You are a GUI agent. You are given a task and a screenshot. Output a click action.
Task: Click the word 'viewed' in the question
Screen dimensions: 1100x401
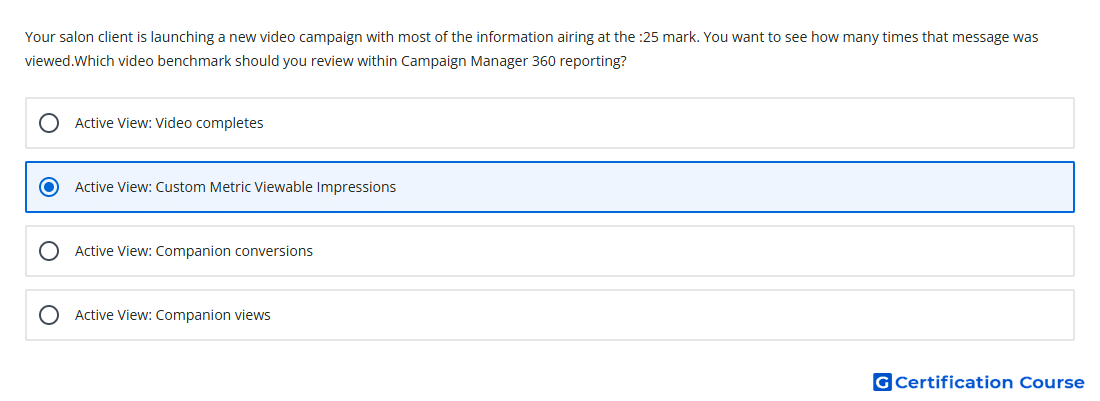pos(47,61)
